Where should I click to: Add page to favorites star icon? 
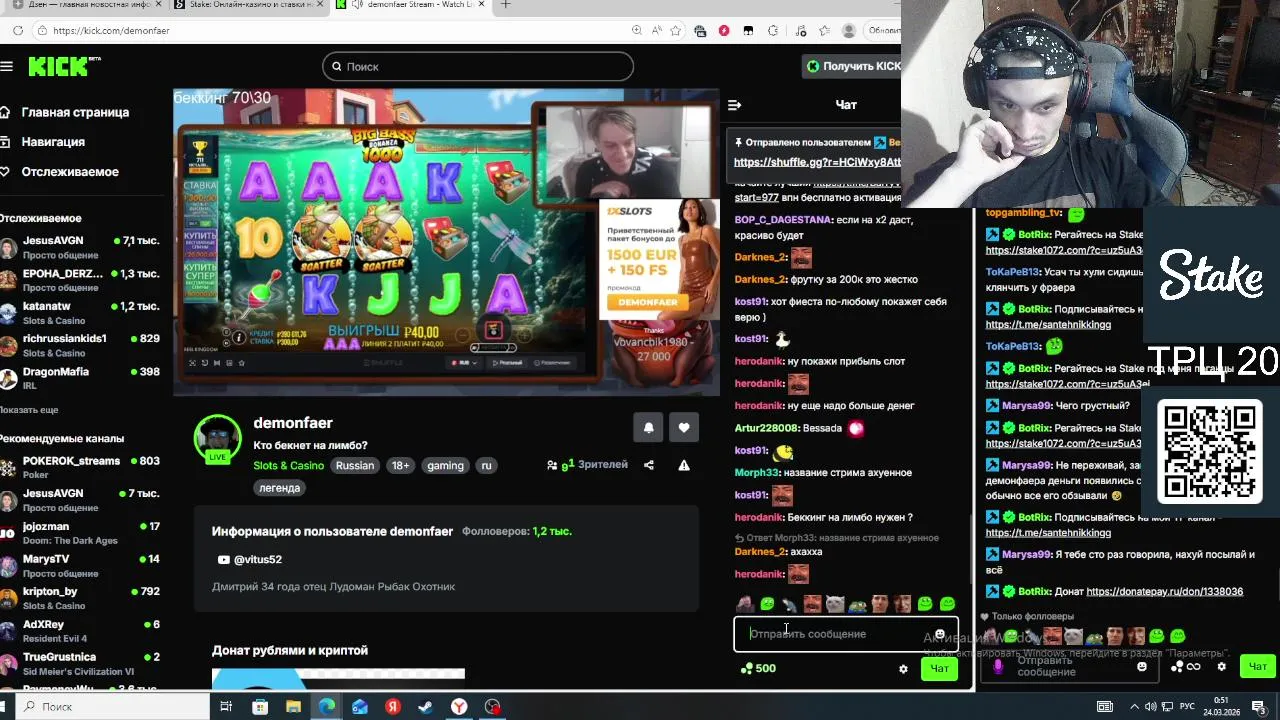(x=678, y=31)
